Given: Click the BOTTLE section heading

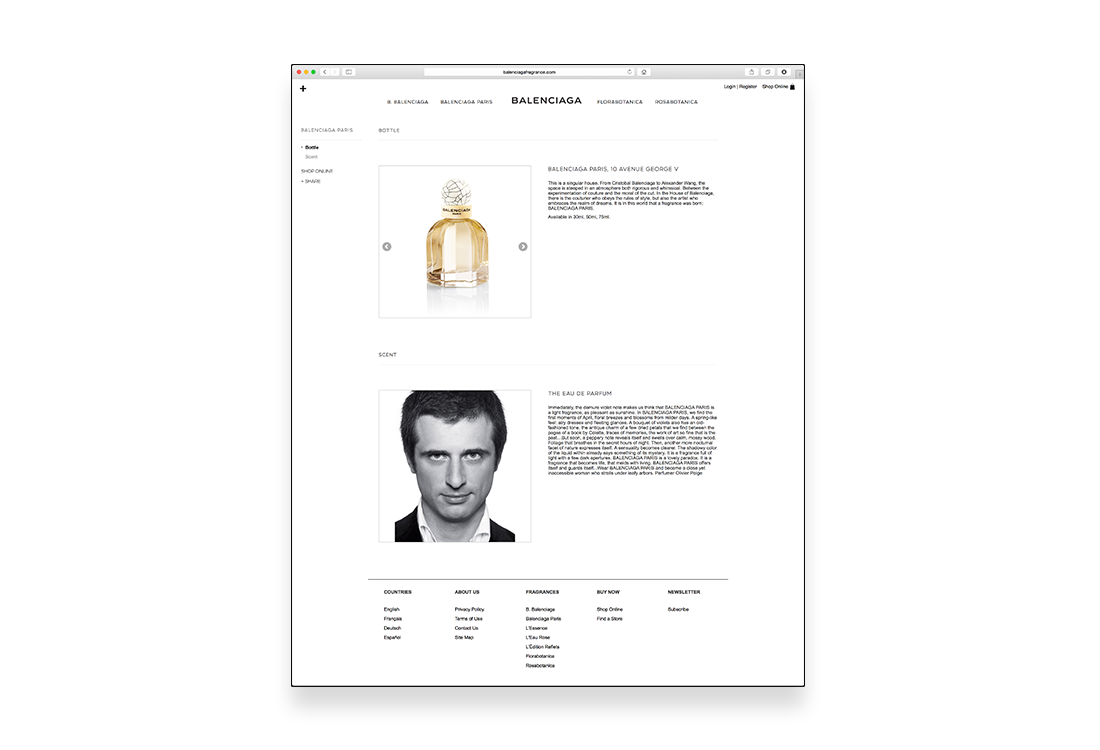Looking at the screenshot, I should click(389, 130).
